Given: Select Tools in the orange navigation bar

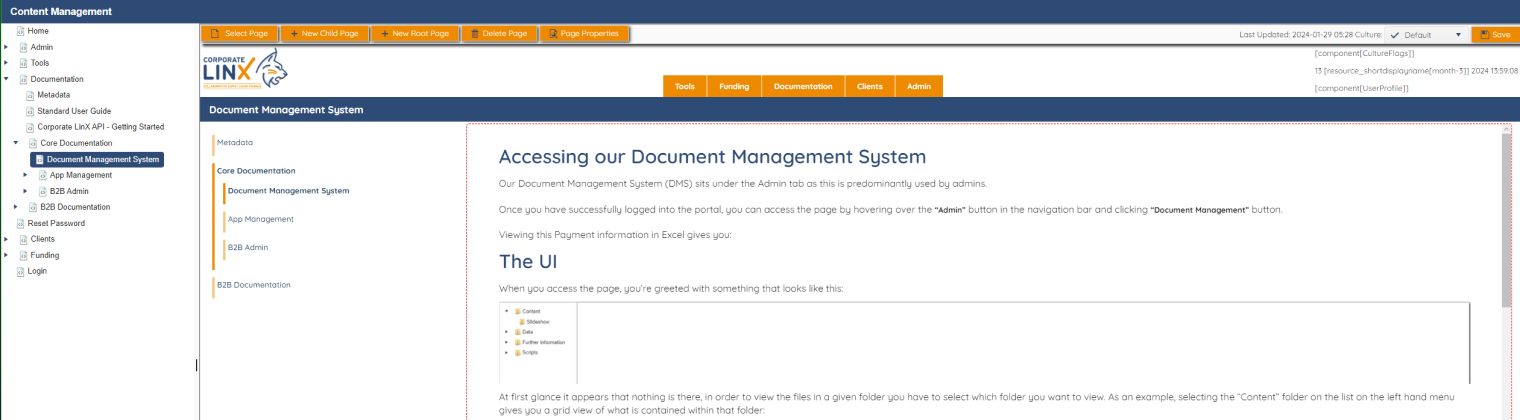Looking at the screenshot, I should pos(685,87).
